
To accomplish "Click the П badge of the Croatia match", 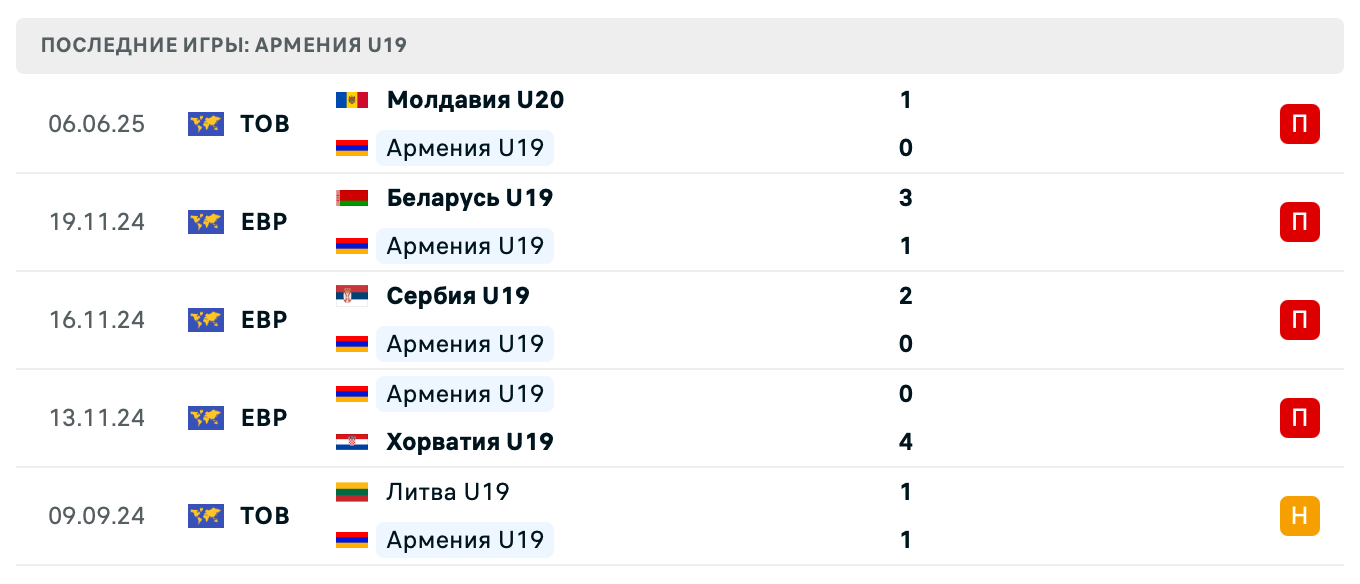I will click(1299, 418).
